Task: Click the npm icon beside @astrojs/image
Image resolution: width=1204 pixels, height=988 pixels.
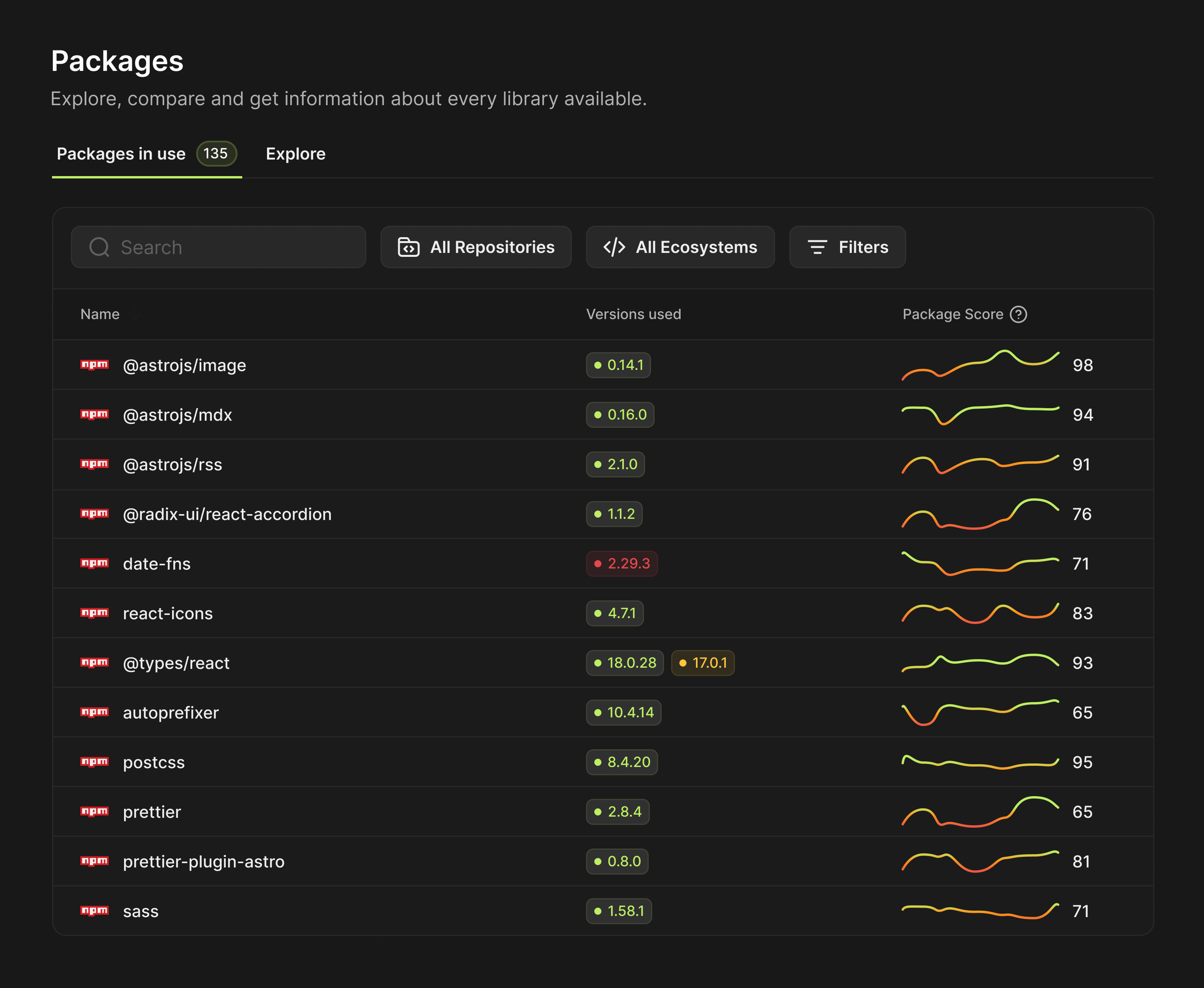Action: (95, 365)
